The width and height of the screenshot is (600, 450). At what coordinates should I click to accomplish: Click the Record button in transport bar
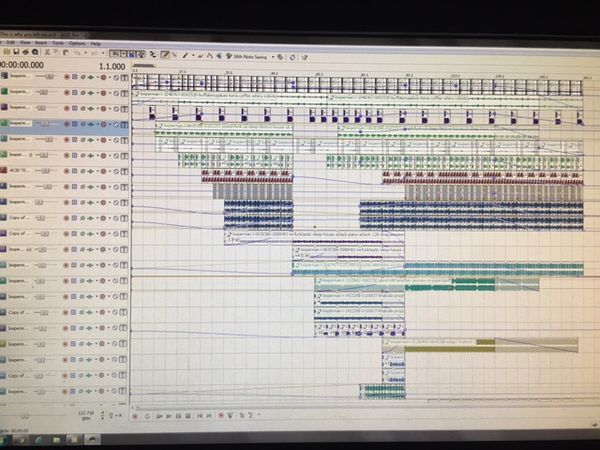[134, 415]
